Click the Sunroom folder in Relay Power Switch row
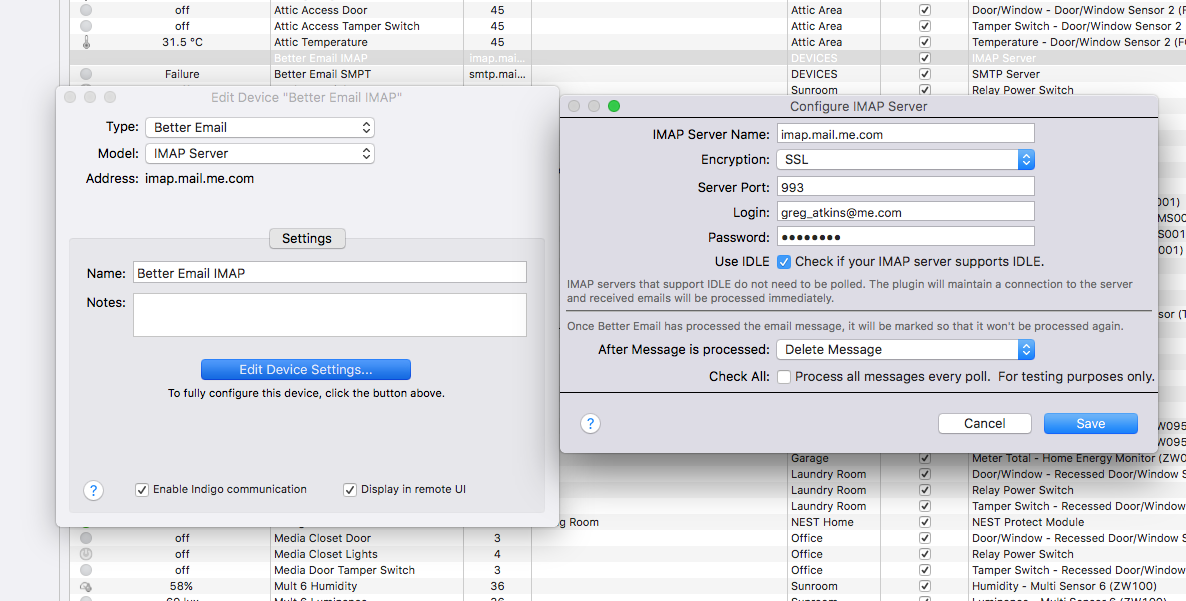This screenshot has height=601, width=1186. [814, 90]
